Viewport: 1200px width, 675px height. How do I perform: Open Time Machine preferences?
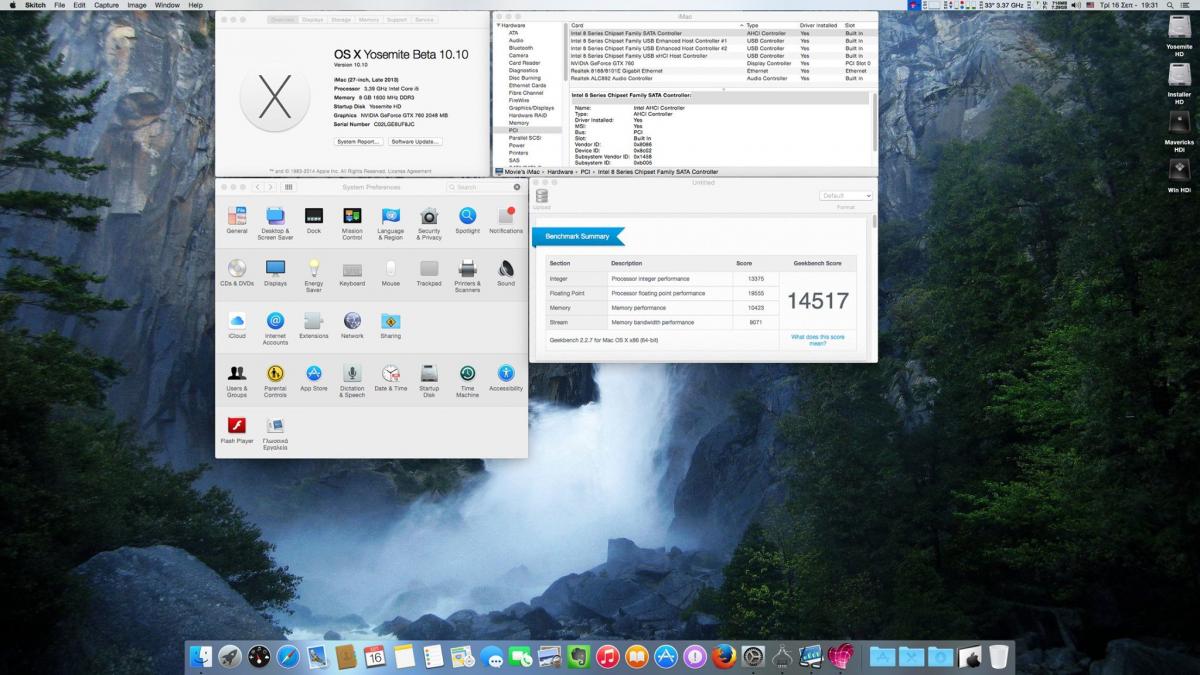(467, 380)
